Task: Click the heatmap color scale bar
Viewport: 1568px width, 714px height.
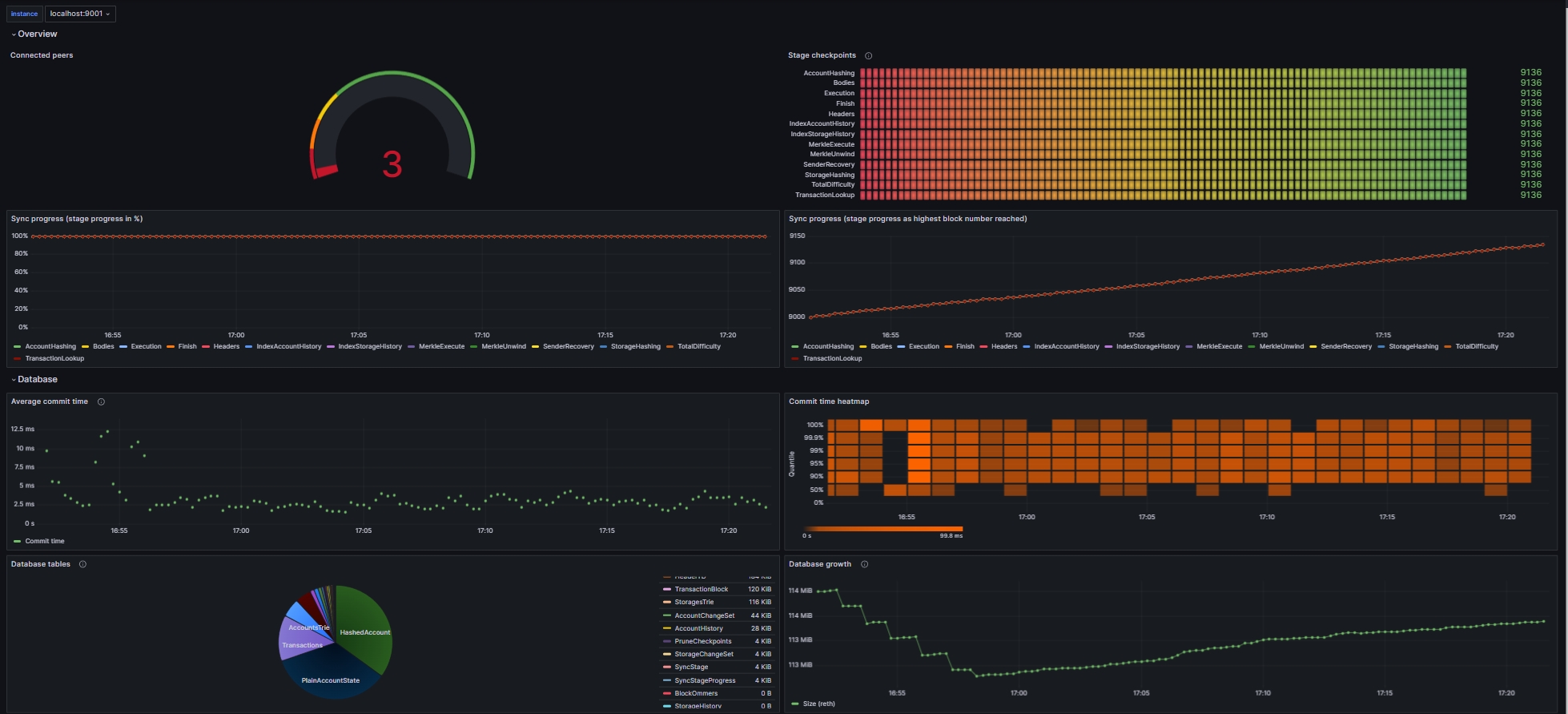Action: (883, 529)
